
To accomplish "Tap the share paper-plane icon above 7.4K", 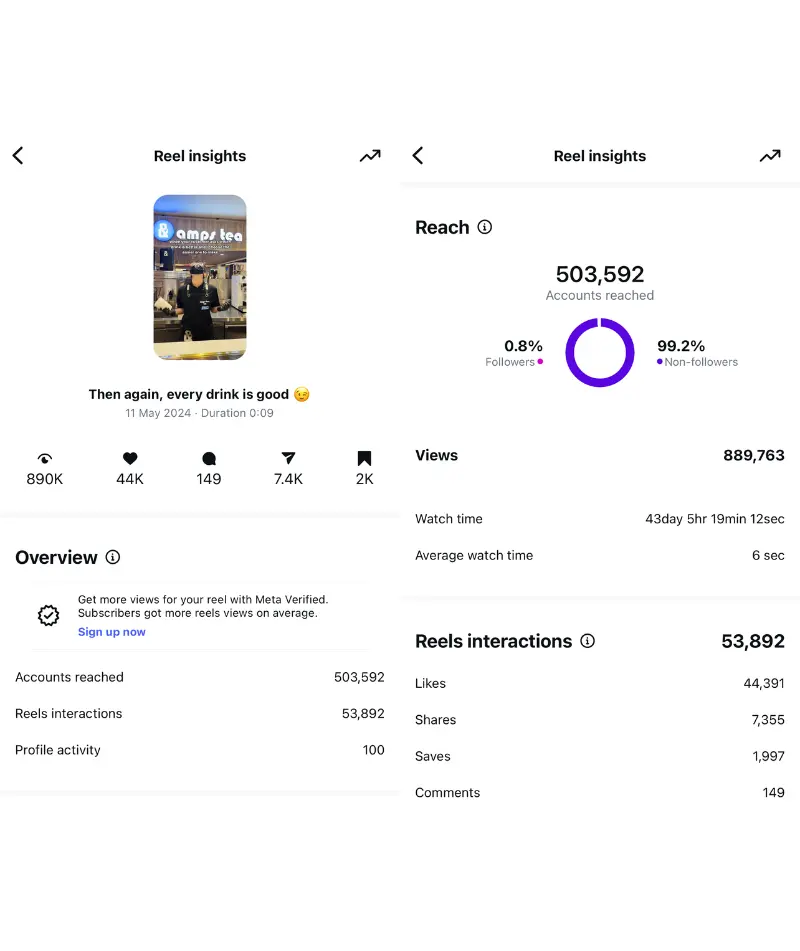I will click(288, 459).
